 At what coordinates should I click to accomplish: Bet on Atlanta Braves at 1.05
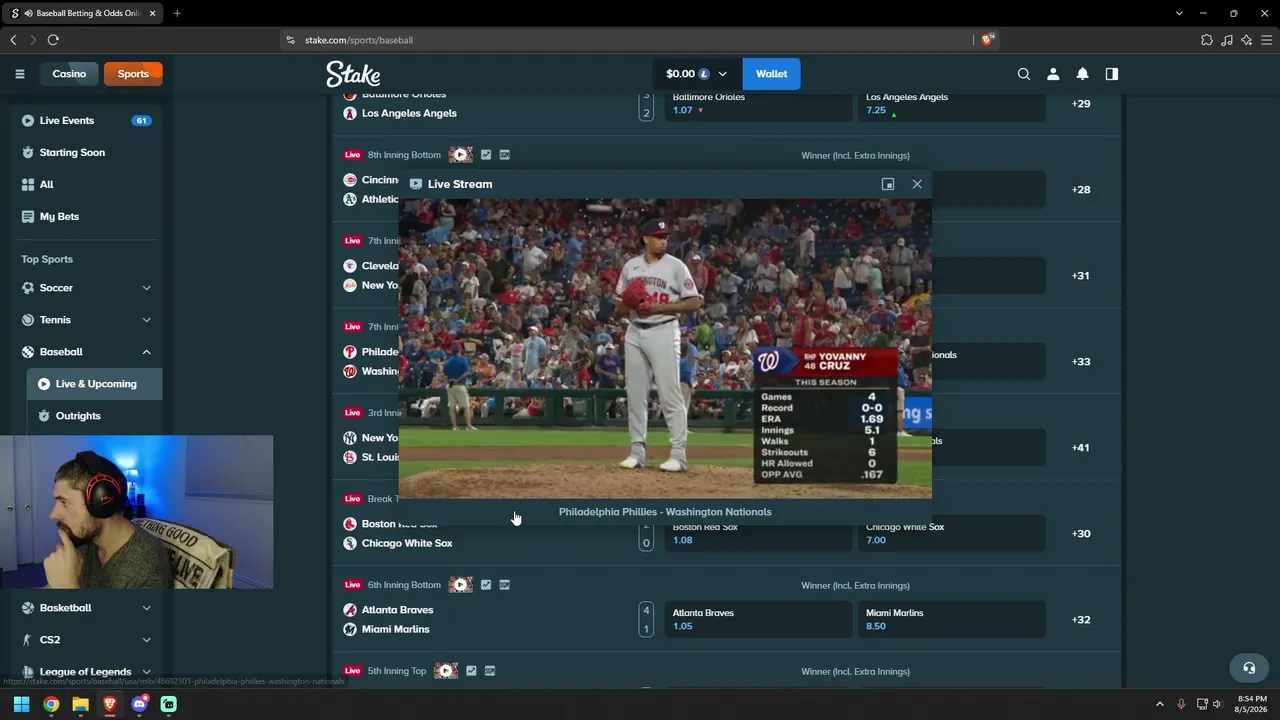[757, 619]
